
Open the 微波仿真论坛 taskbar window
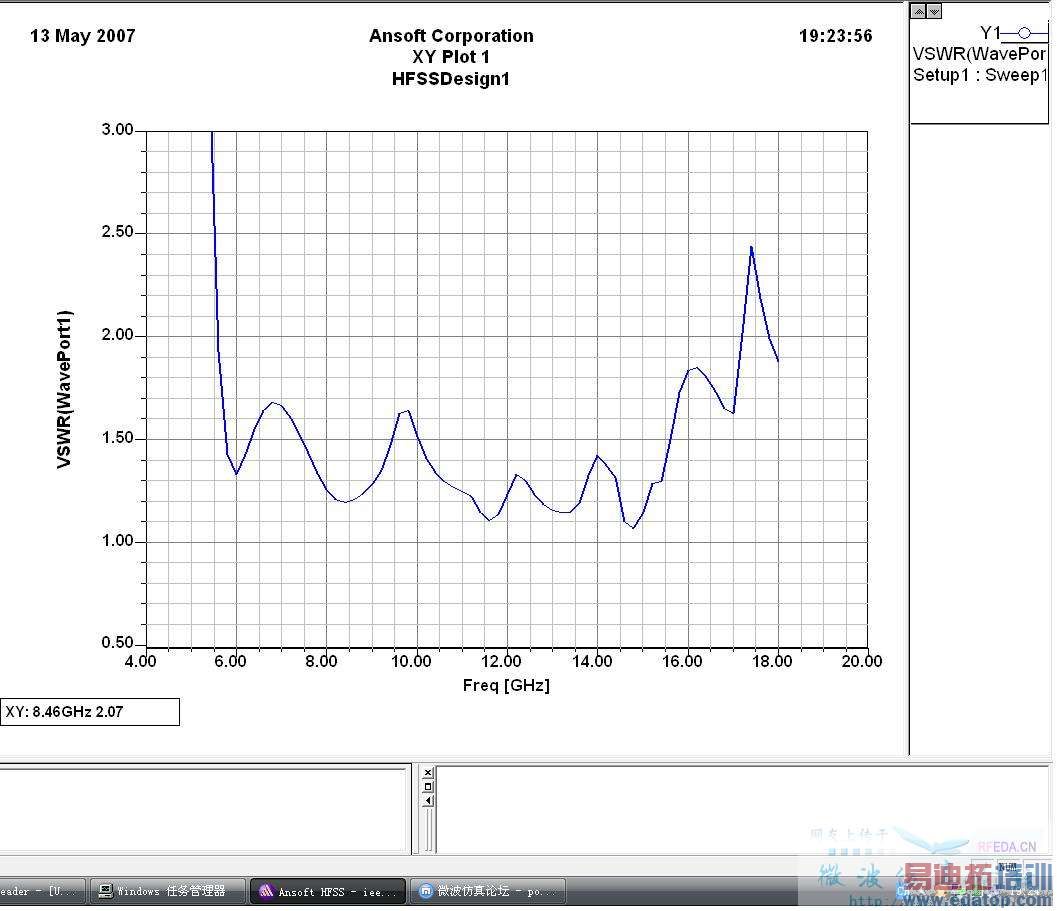coord(488,891)
